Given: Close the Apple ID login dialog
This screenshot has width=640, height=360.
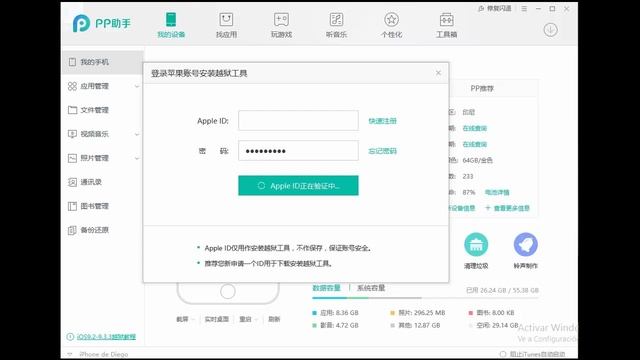Looking at the screenshot, I should pyautogui.click(x=438, y=73).
